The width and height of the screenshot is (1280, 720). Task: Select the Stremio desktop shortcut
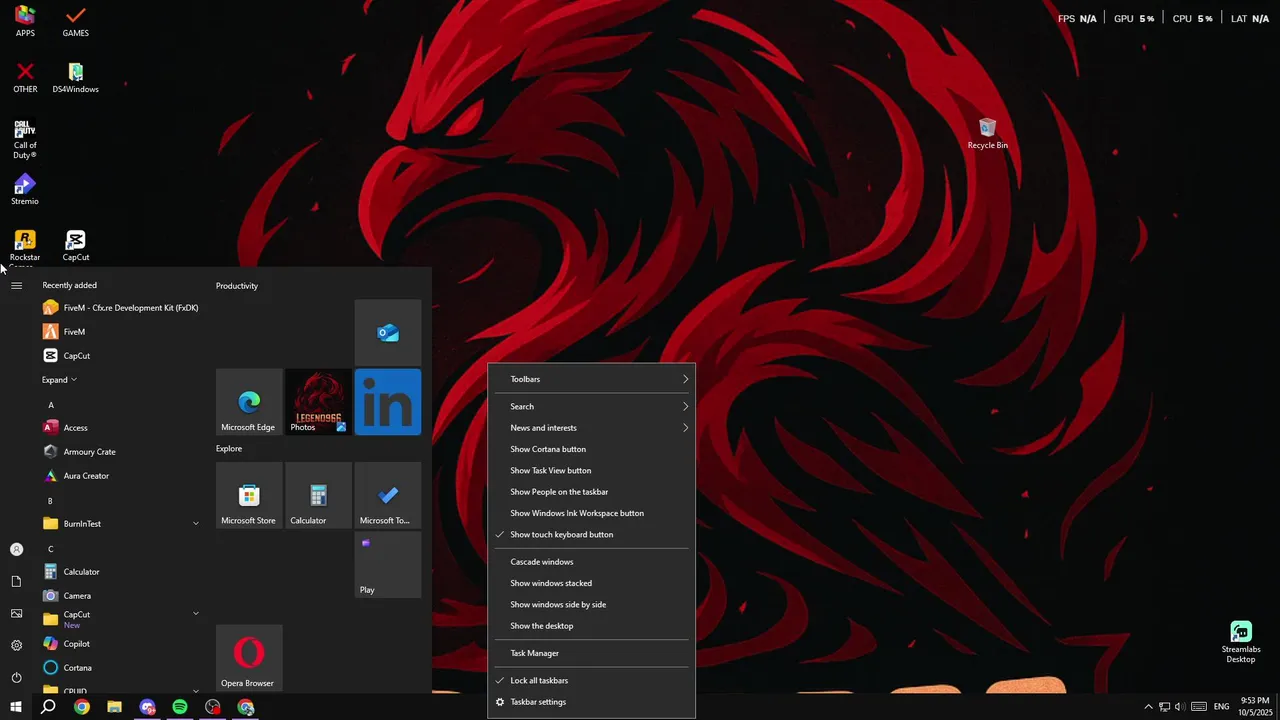[x=25, y=190]
